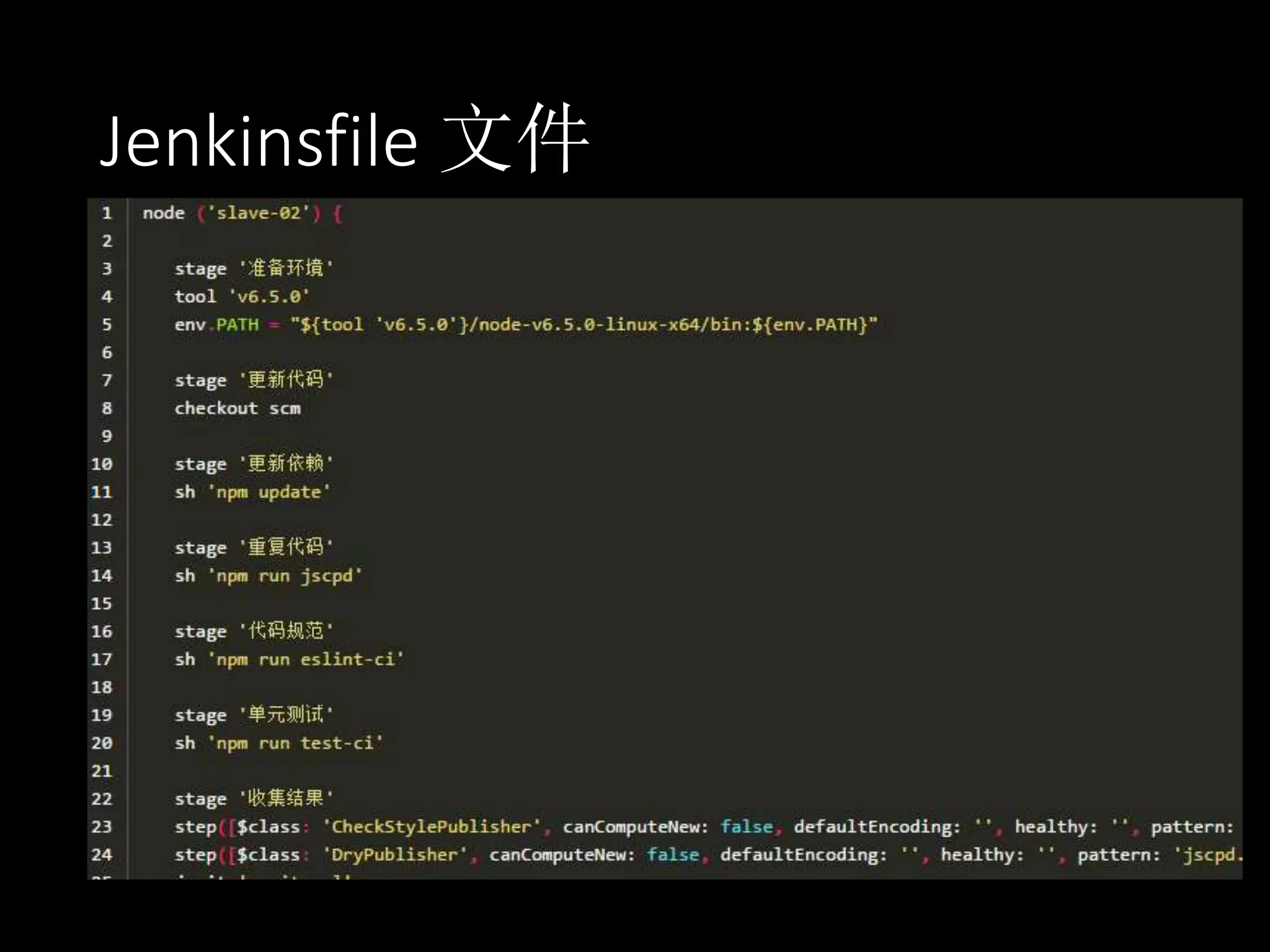
Task: Select the line stage '准备环境'
Action: pyautogui.click(x=254, y=268)
